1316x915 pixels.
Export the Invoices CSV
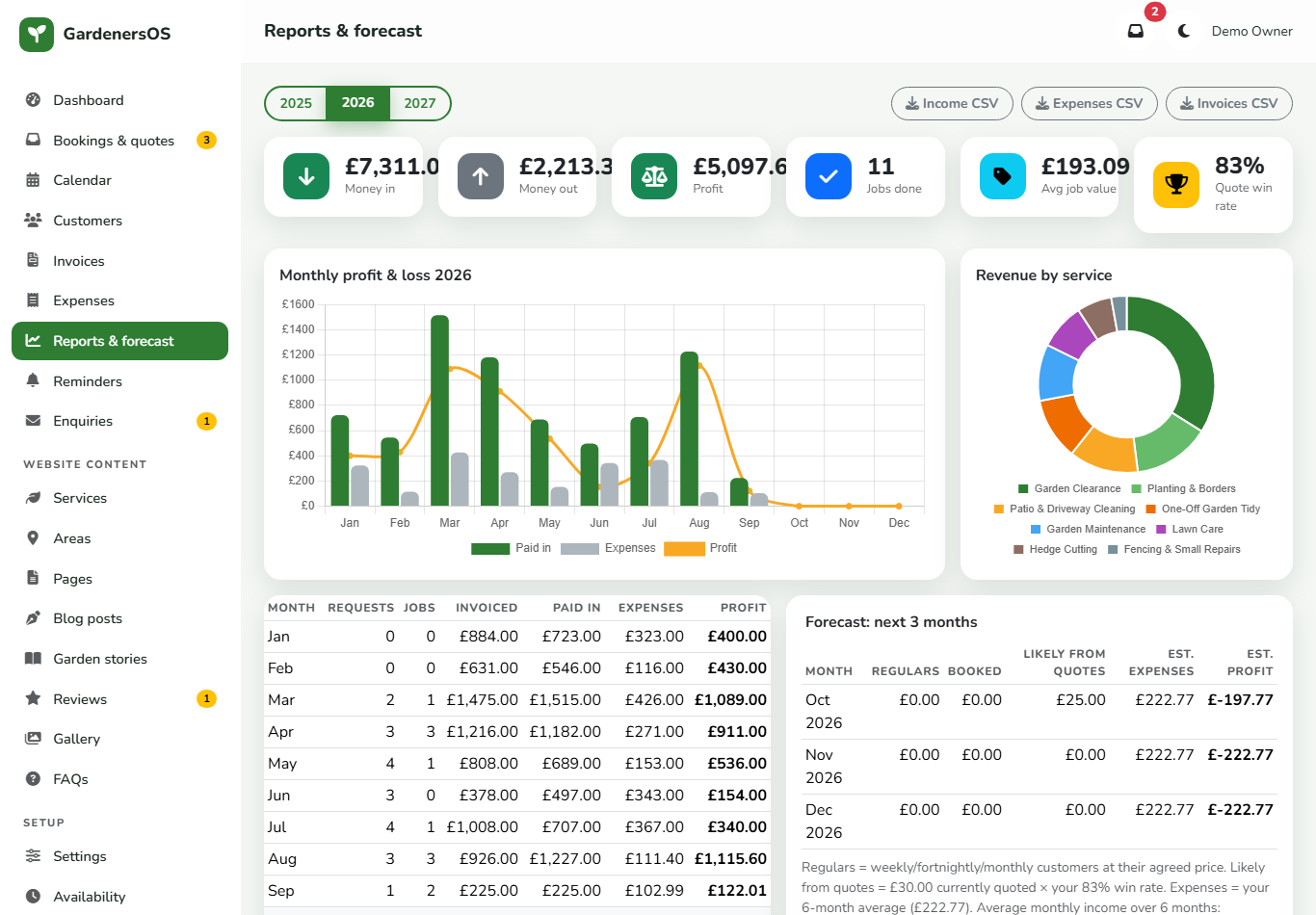pyautogui.click(x=1229, y=103)
